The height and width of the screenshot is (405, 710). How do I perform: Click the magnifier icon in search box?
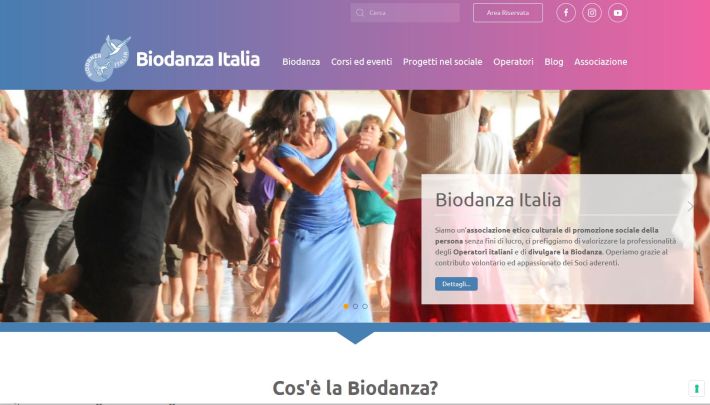pos(360,13)
